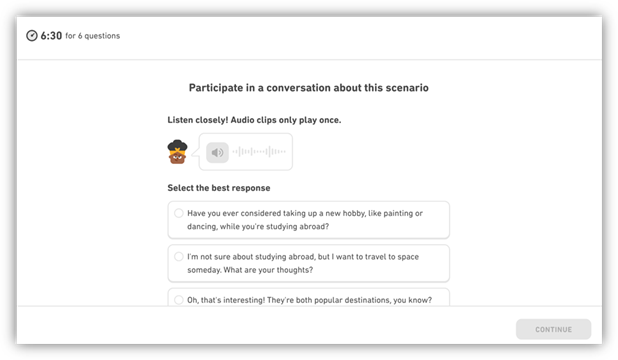The width and height of the screenshot is (618, 360).
Task: Click 'Select the best response' label
Action: pos(219,188)
